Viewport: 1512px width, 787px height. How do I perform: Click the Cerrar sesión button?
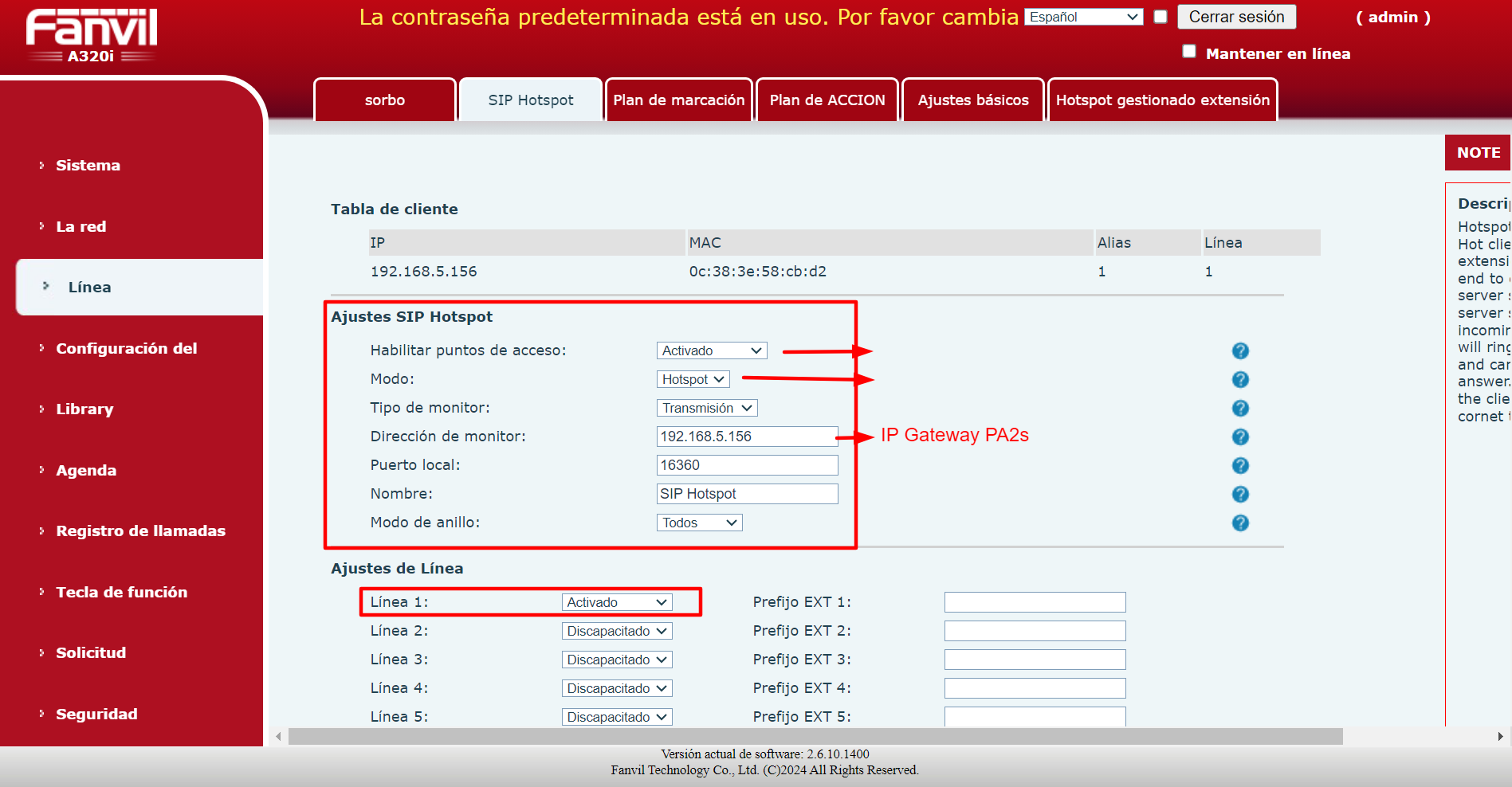1236,17
